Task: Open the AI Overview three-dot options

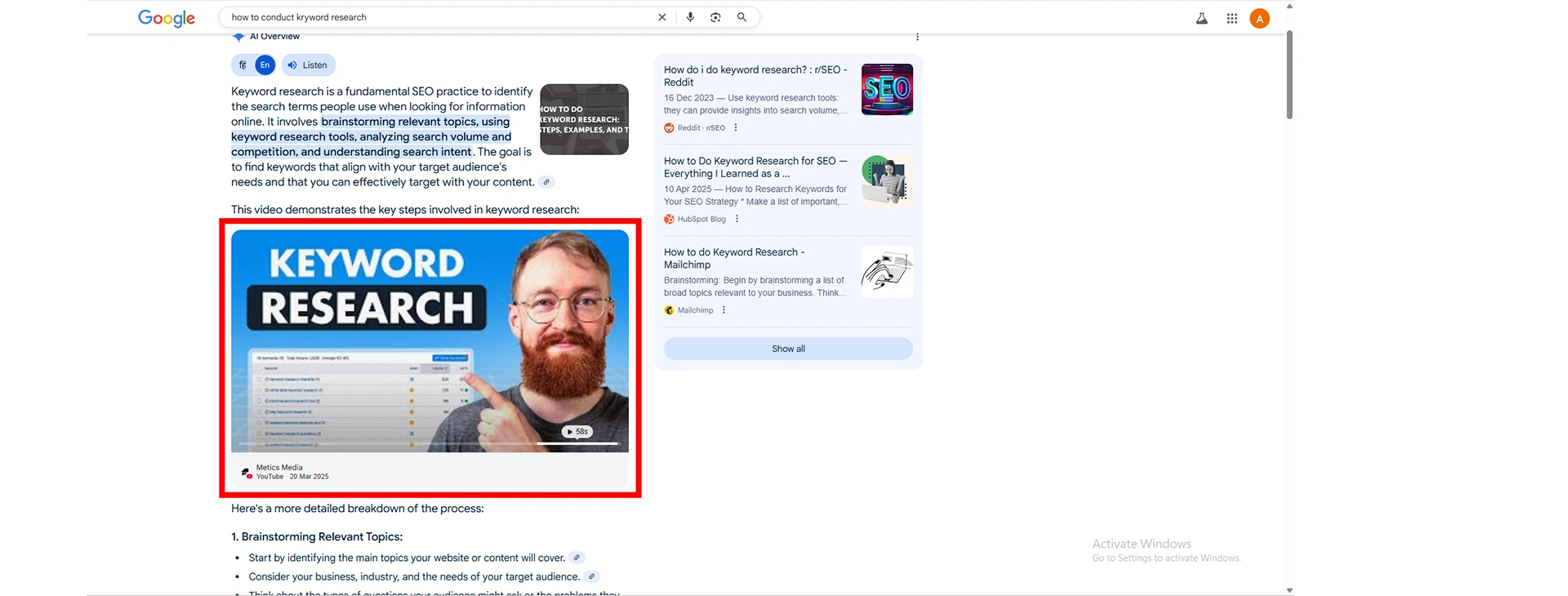Action: (917, 37)
